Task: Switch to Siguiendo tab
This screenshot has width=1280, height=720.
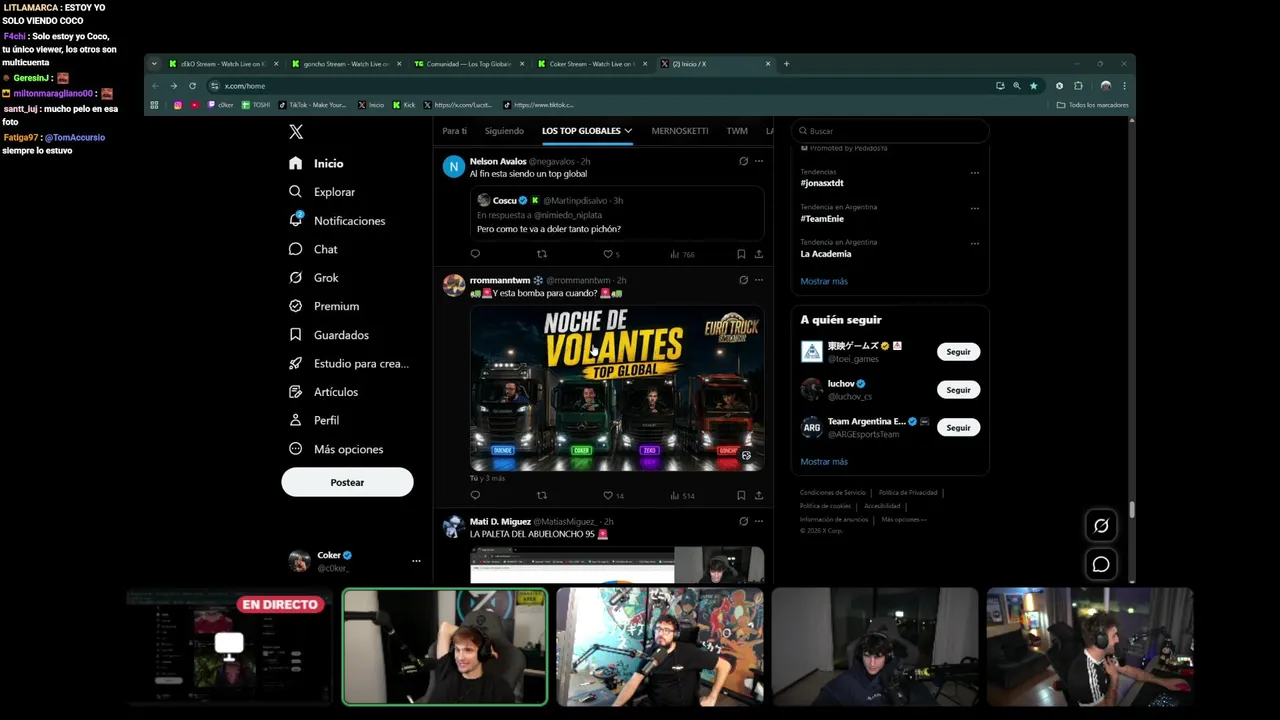Action: point(504,131)
